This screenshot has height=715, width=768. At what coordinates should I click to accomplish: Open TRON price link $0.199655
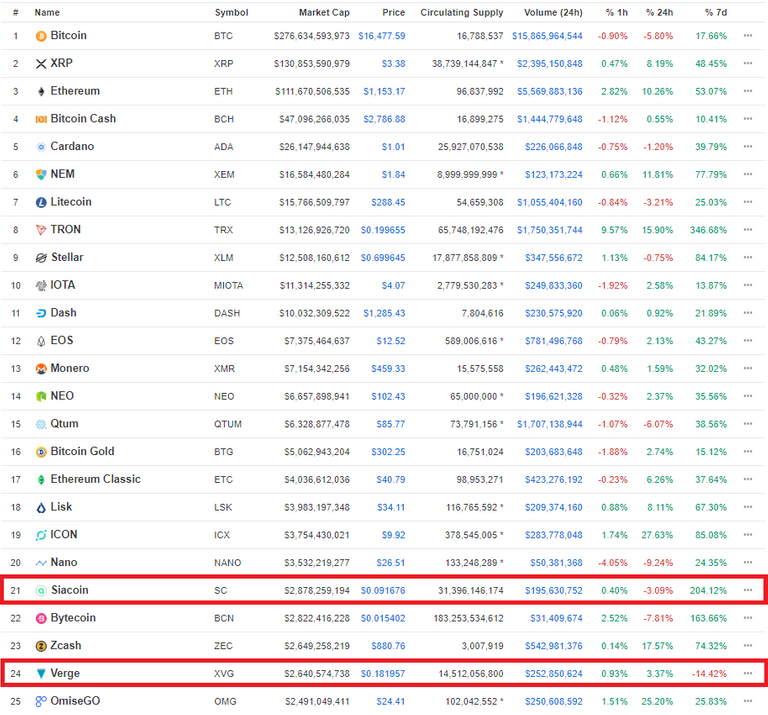(383, 230)
